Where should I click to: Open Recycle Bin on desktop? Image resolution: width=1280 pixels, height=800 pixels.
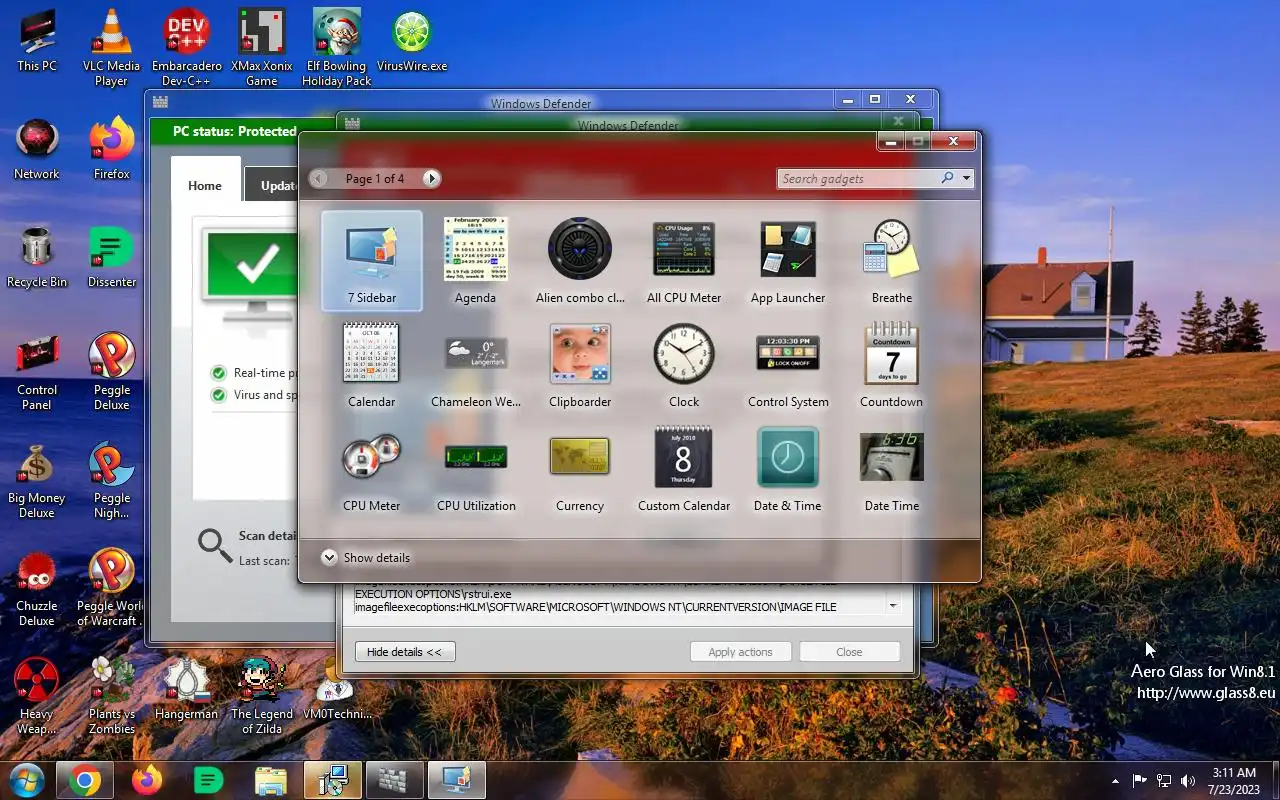[37, 256]
